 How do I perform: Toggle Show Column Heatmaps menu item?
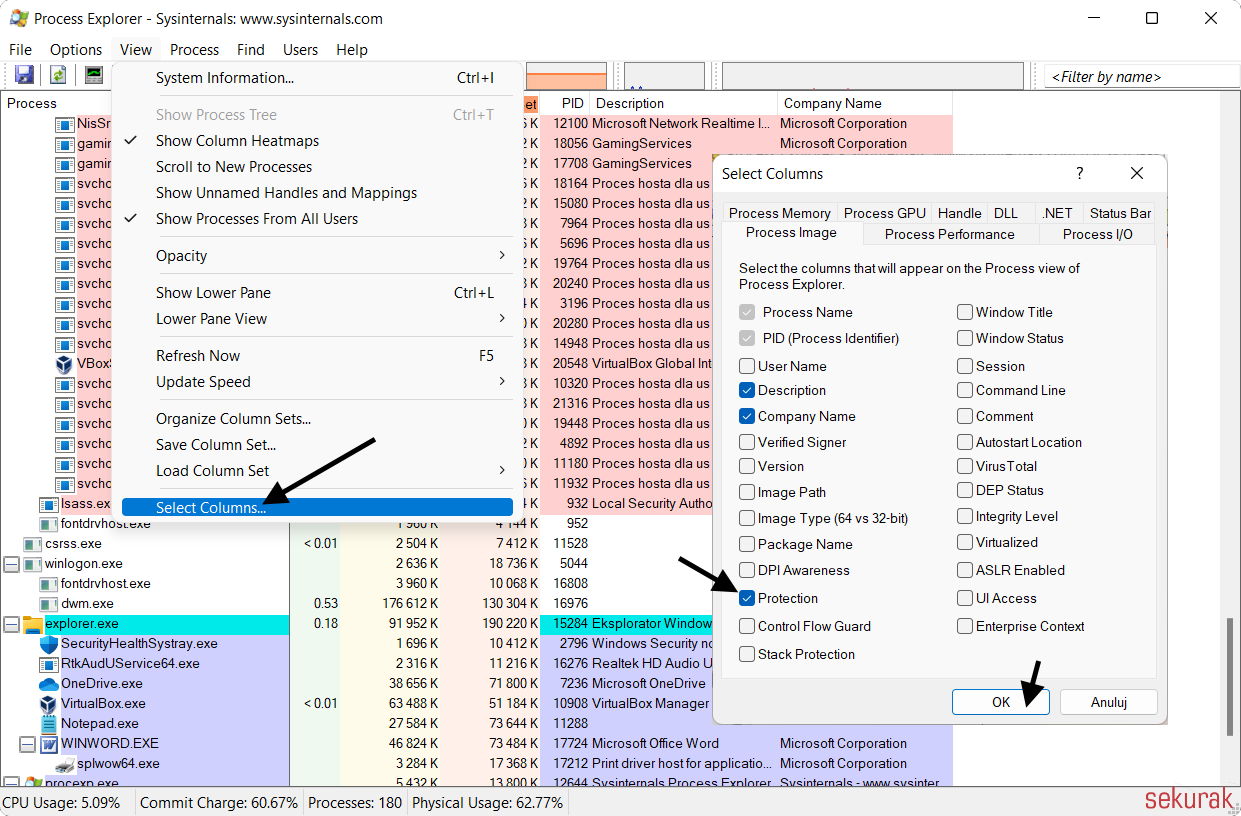click(317, 141)
